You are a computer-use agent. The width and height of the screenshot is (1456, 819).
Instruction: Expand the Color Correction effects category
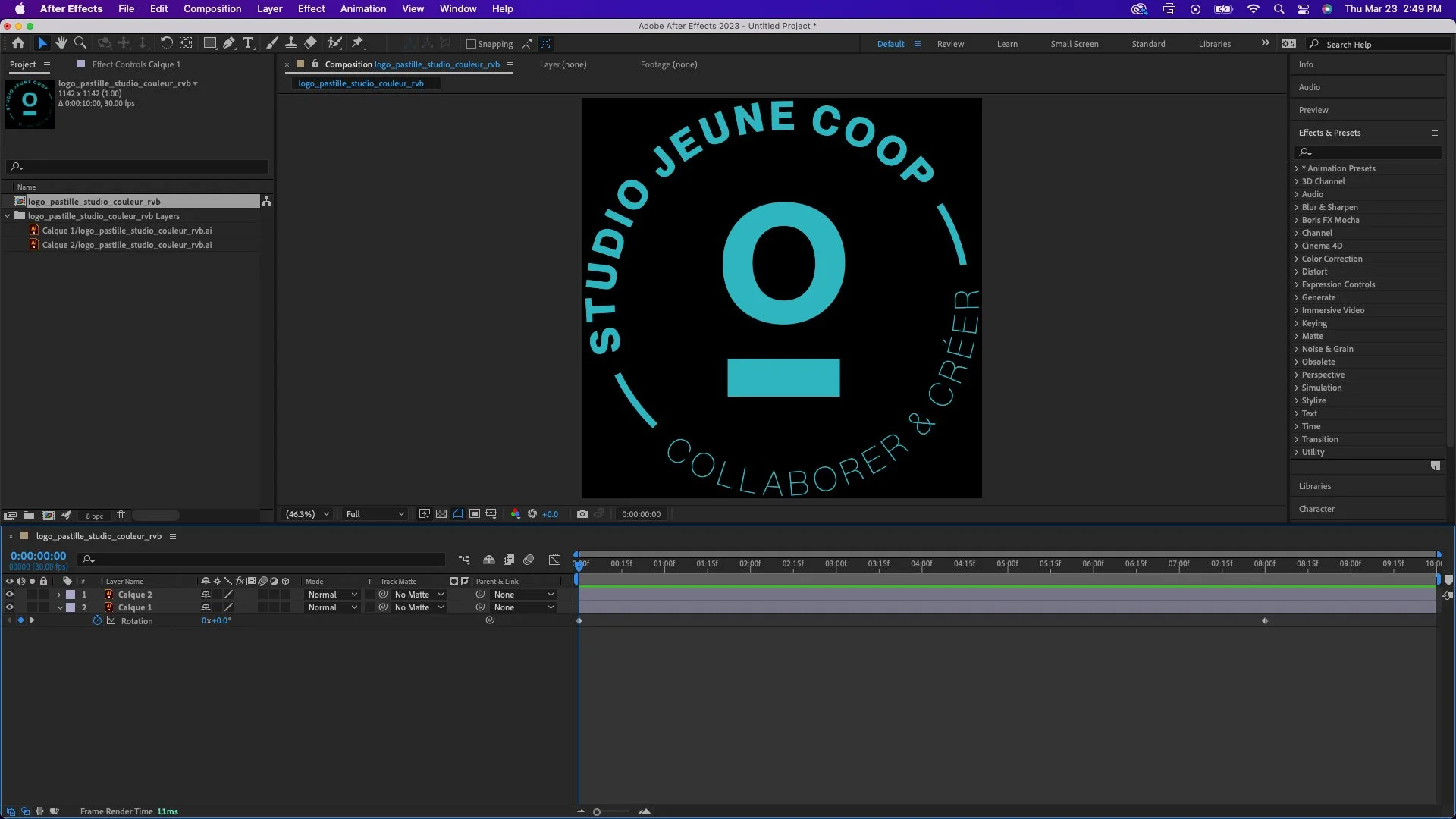point(1296,259)
